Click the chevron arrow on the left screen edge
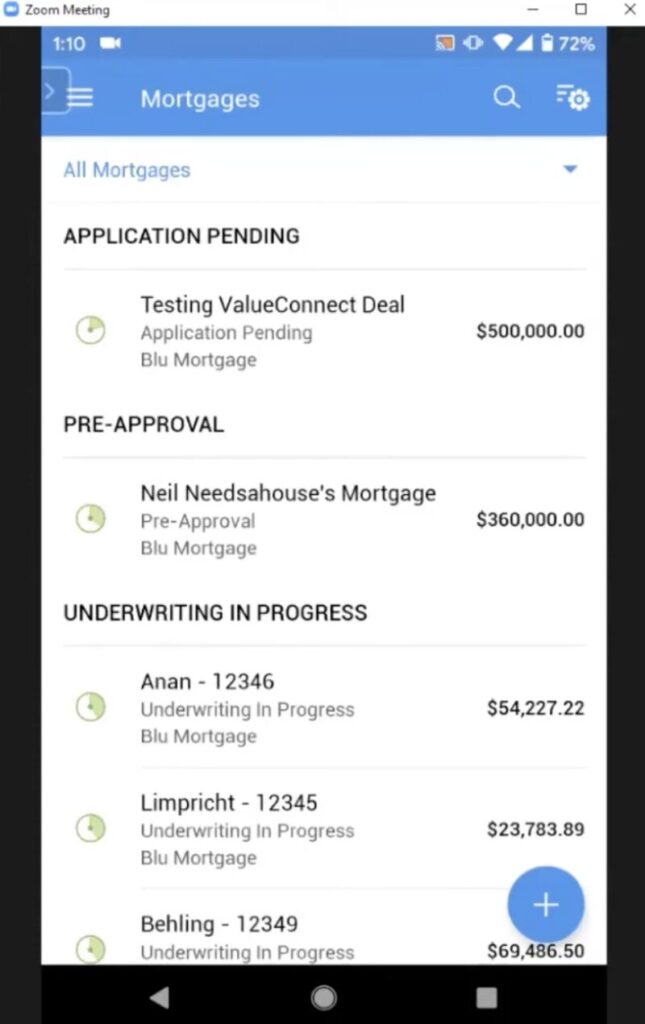The width and height of the screenshot is (645, 1024). 48,90
